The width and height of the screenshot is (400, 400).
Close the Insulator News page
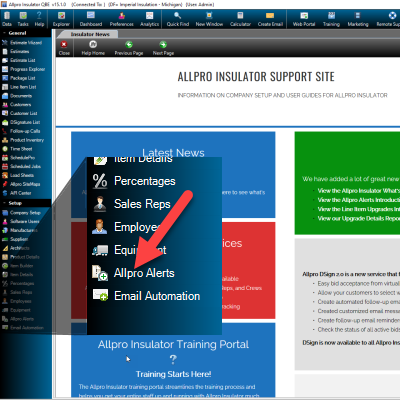coord(64,48)
